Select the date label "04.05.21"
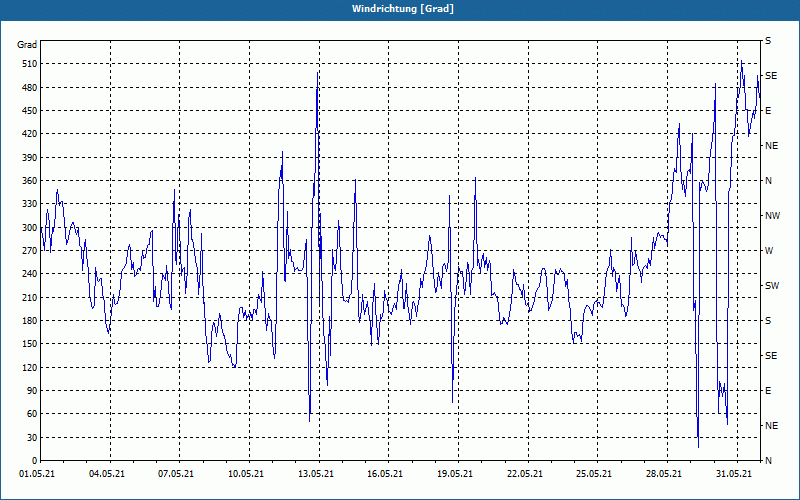Viewport: 800px width, 500px height. point(107,474)
